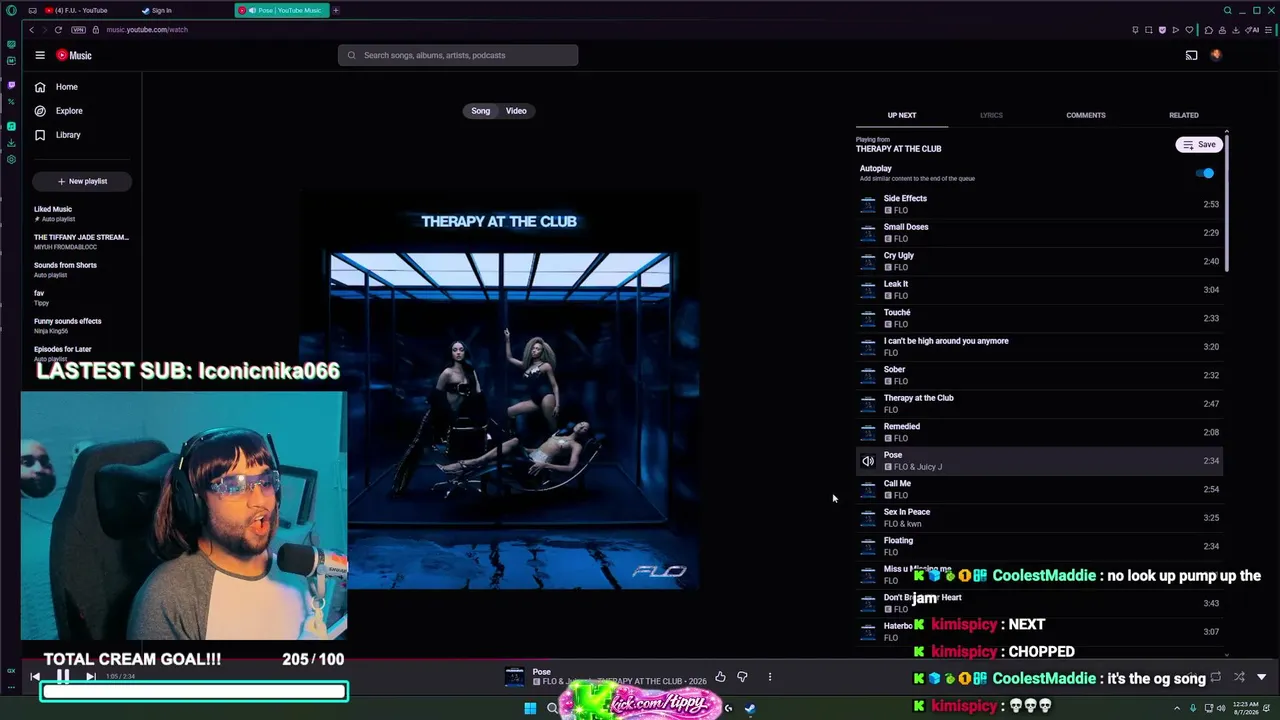This screenshot has height=720, width=1280.
Task: Click the YouTube Music logo
Action: click(x=74, y=55)
